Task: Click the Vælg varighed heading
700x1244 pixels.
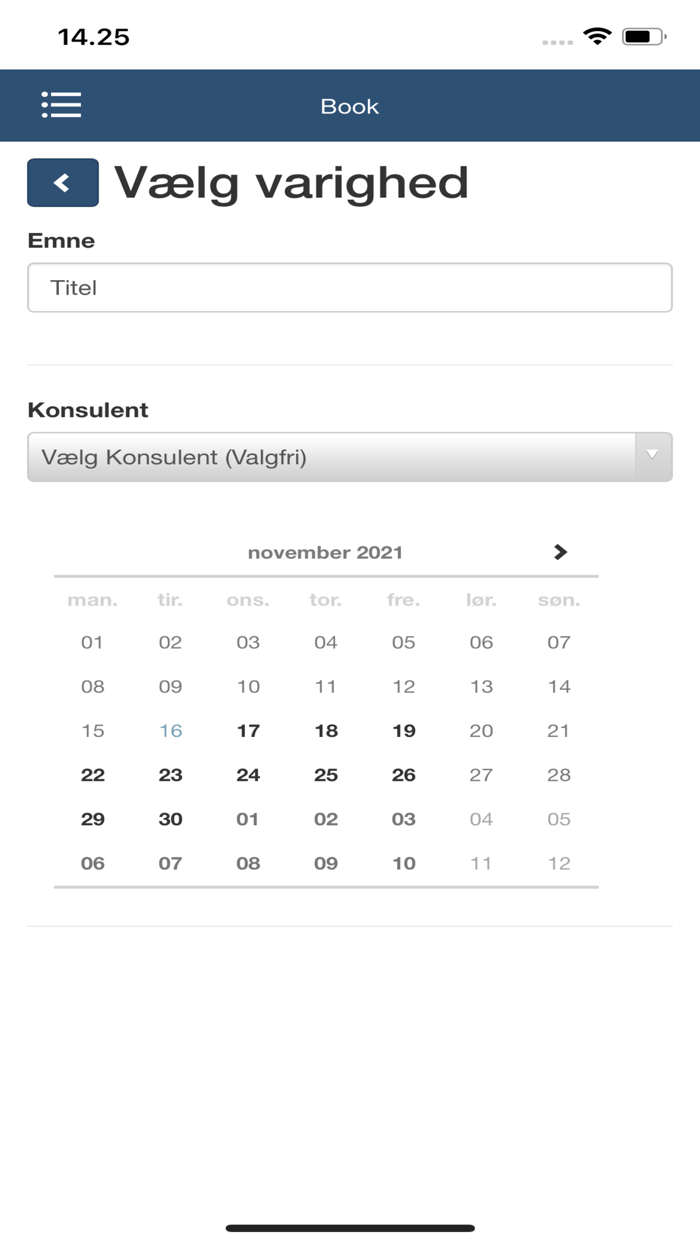Action: [291, 182]
